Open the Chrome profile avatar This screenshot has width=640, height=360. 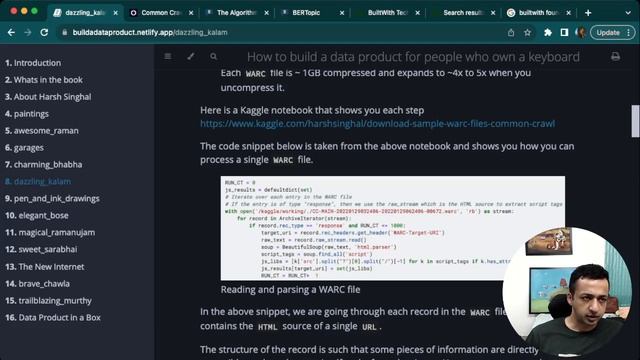(580, 32)
